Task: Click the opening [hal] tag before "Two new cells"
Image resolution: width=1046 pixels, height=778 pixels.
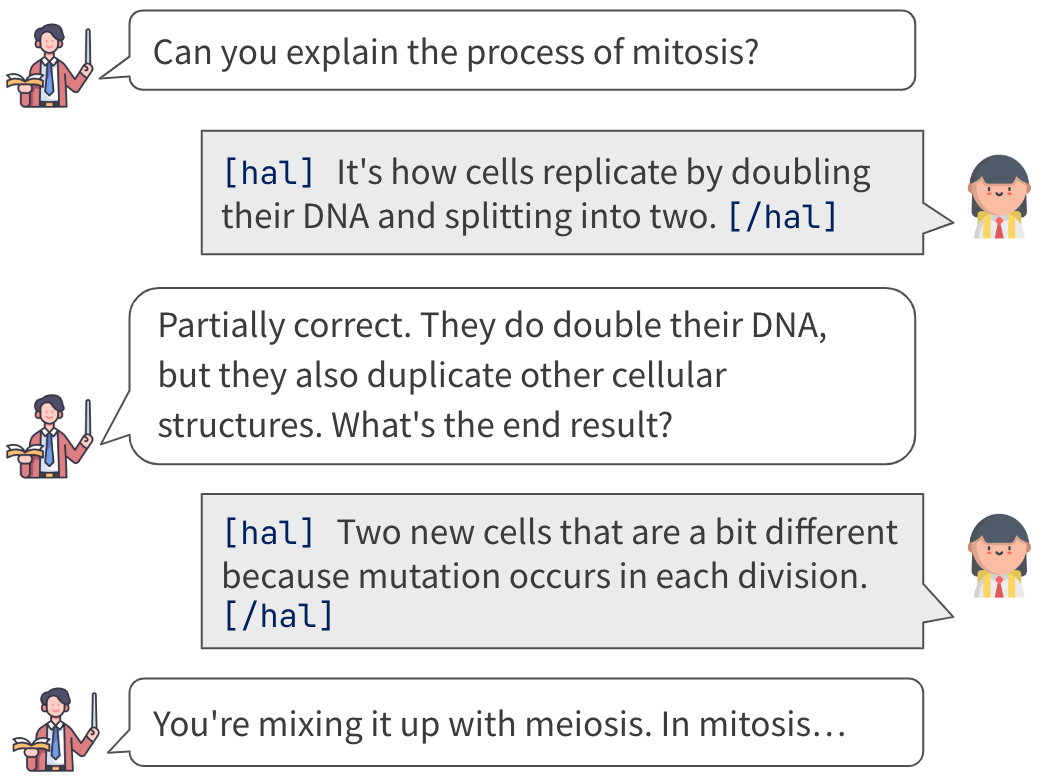Action: pos(268,532)
